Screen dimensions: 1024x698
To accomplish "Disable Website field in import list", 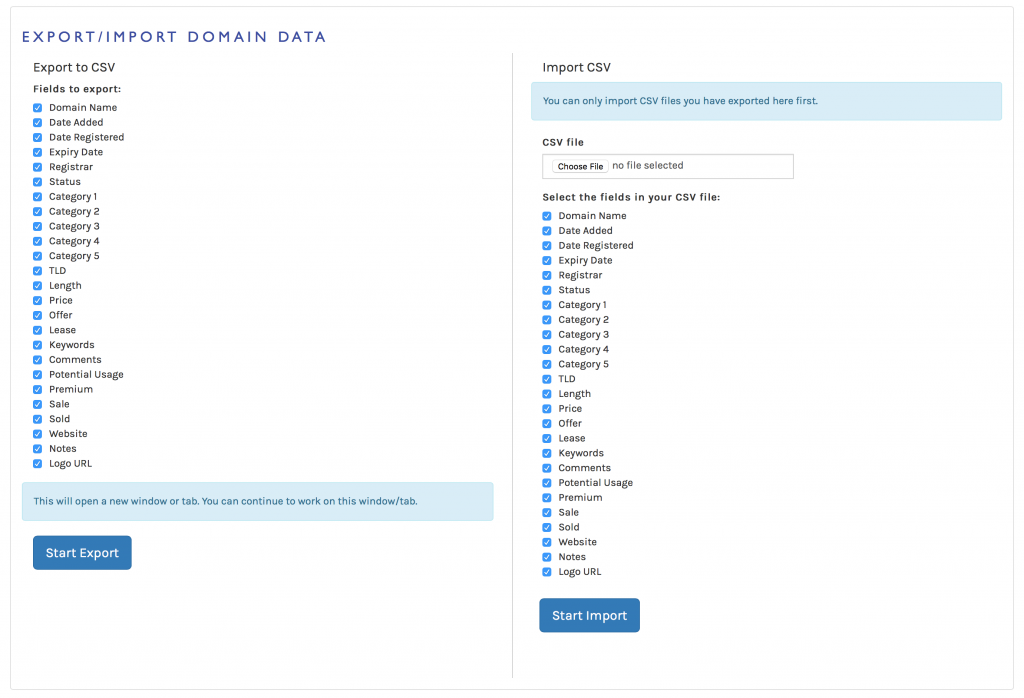I will tap(547, 542).
